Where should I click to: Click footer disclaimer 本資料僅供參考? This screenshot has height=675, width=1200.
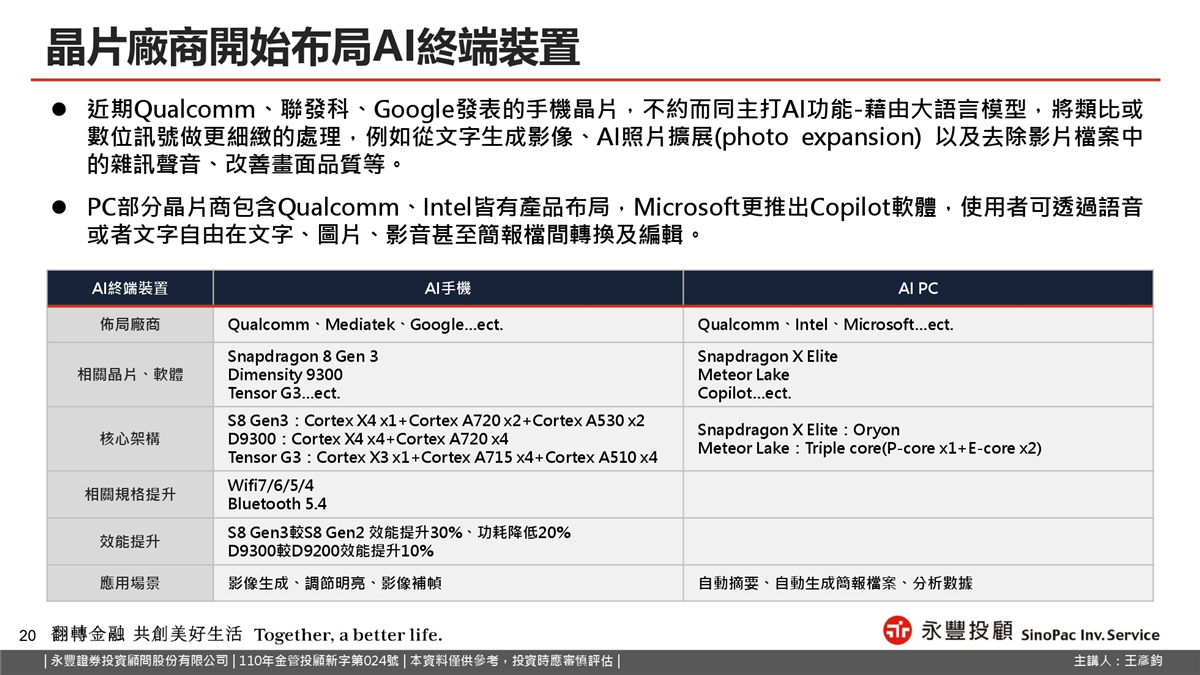pyautogui.click(x=510, y=661)
